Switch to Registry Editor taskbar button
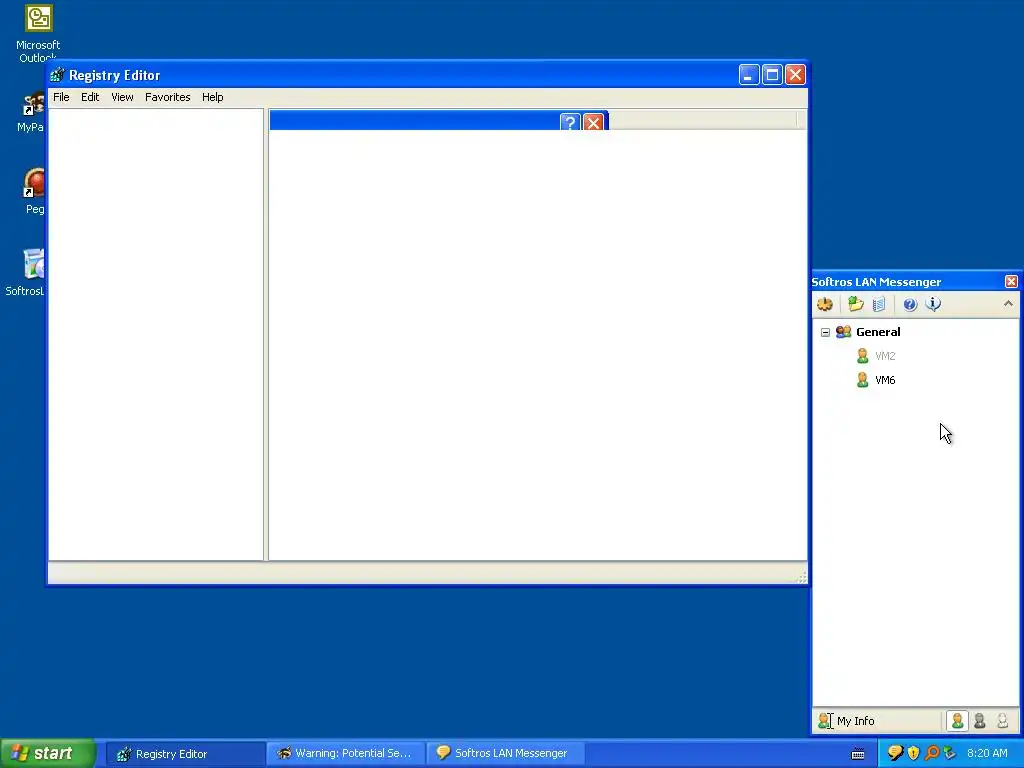Image resolution: width=1024 pixels, height=768 pixels. point(184,754)
